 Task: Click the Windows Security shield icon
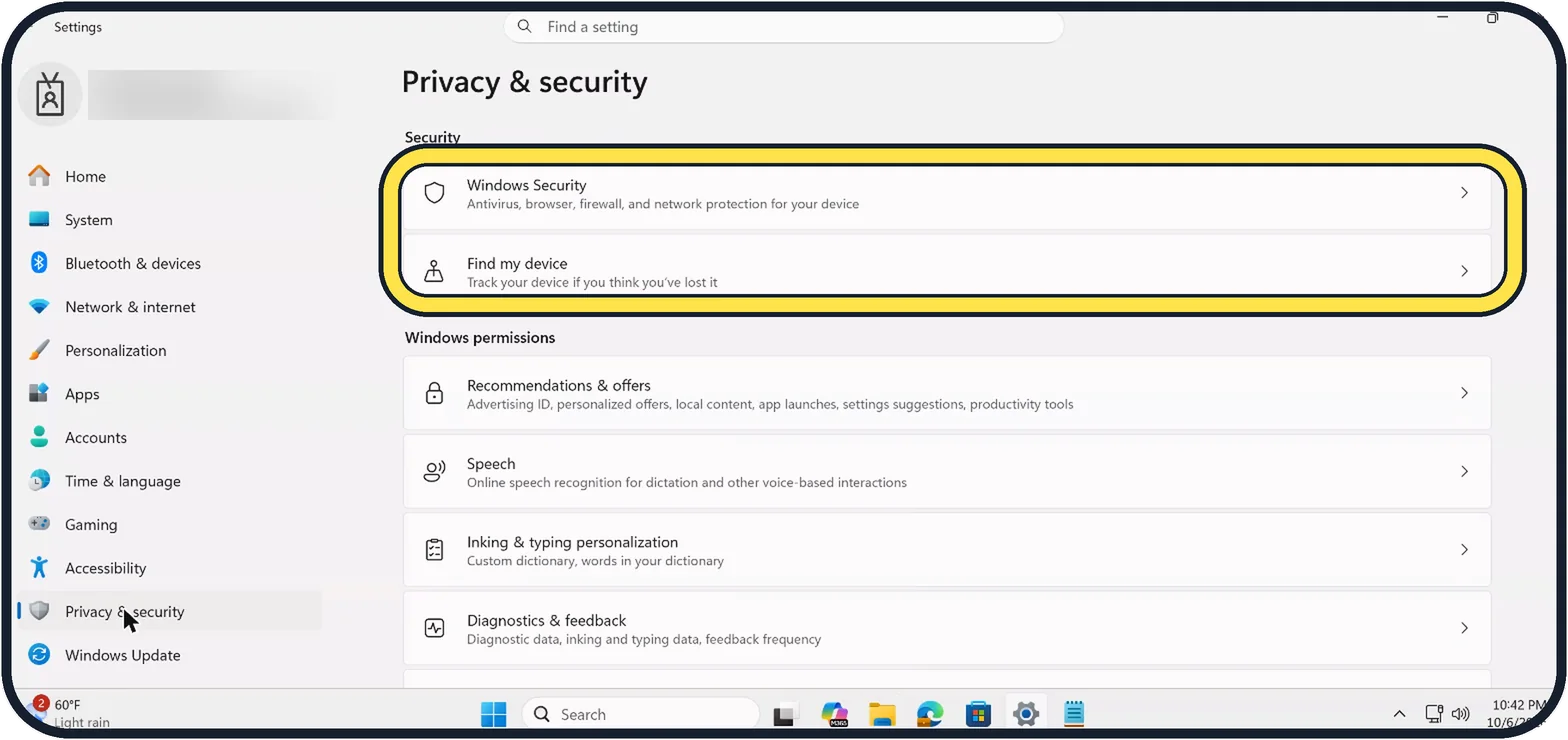[434, 193]
